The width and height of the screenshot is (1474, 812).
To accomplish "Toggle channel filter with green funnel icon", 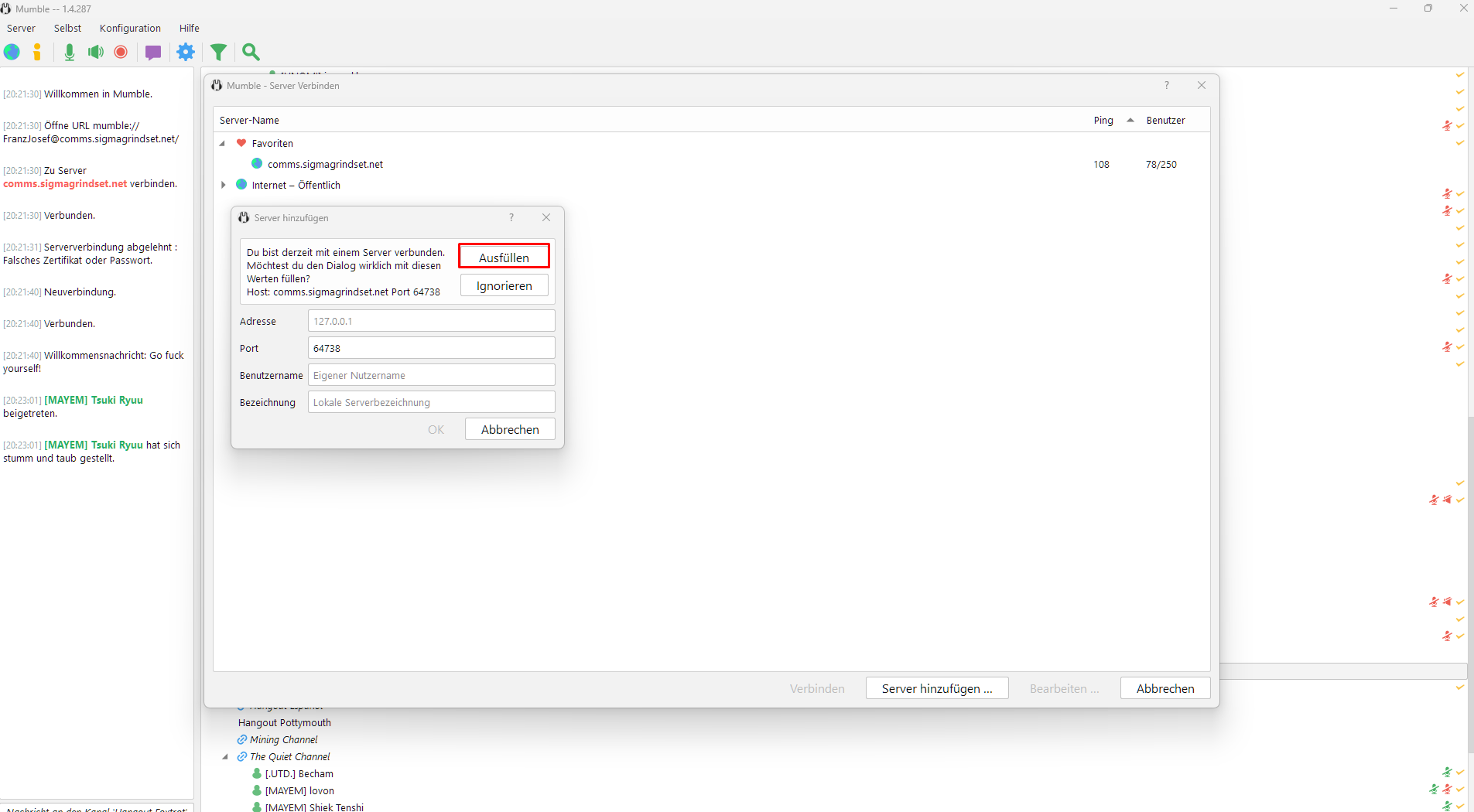I will 219,52.
